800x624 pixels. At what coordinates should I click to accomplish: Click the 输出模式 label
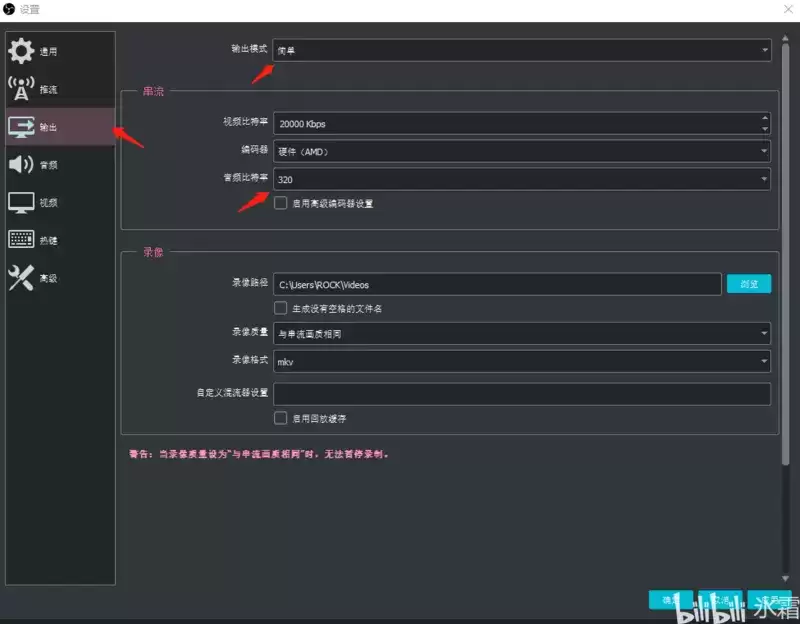[249, 48]
